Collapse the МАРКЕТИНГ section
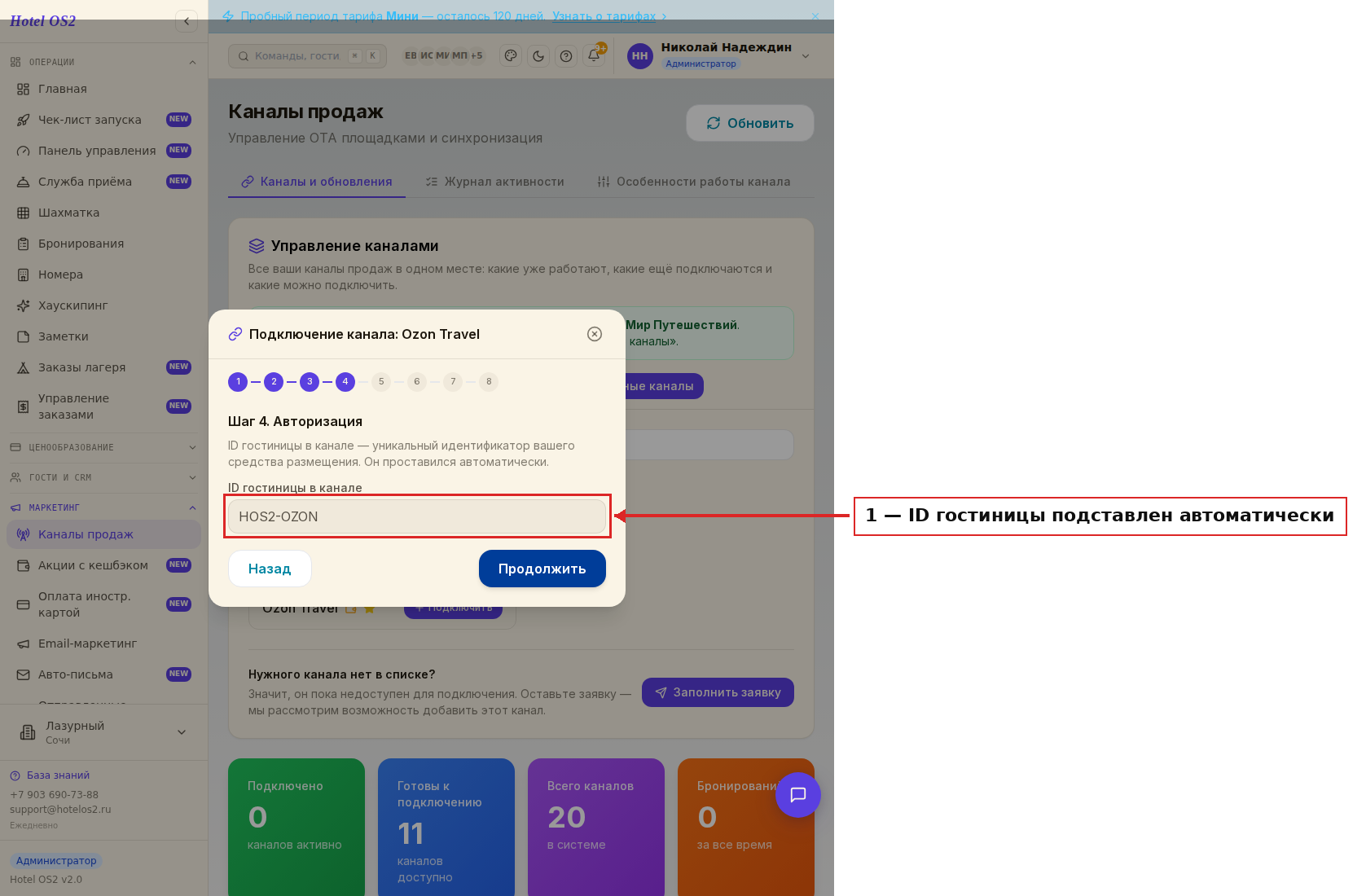 pos(103,507)
